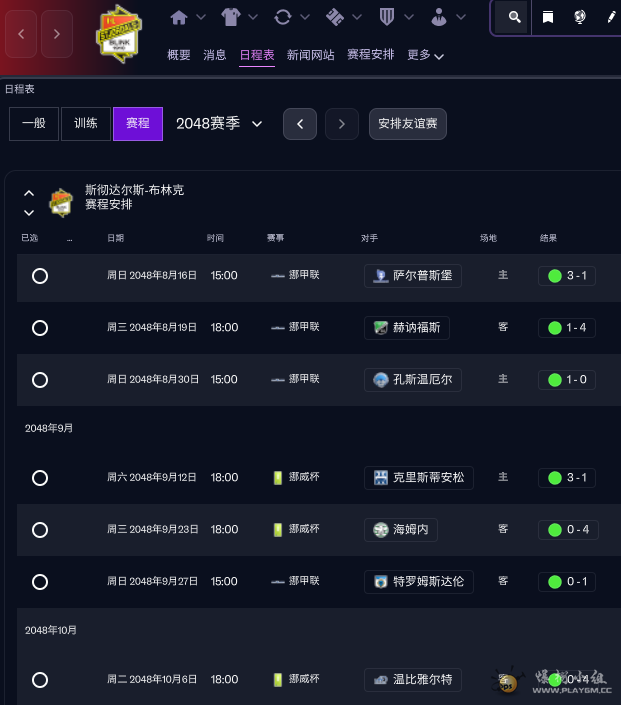Sort by the 结果 column header
The height and width of the screenshot is (705, 621).
click(x=548, y=238)
